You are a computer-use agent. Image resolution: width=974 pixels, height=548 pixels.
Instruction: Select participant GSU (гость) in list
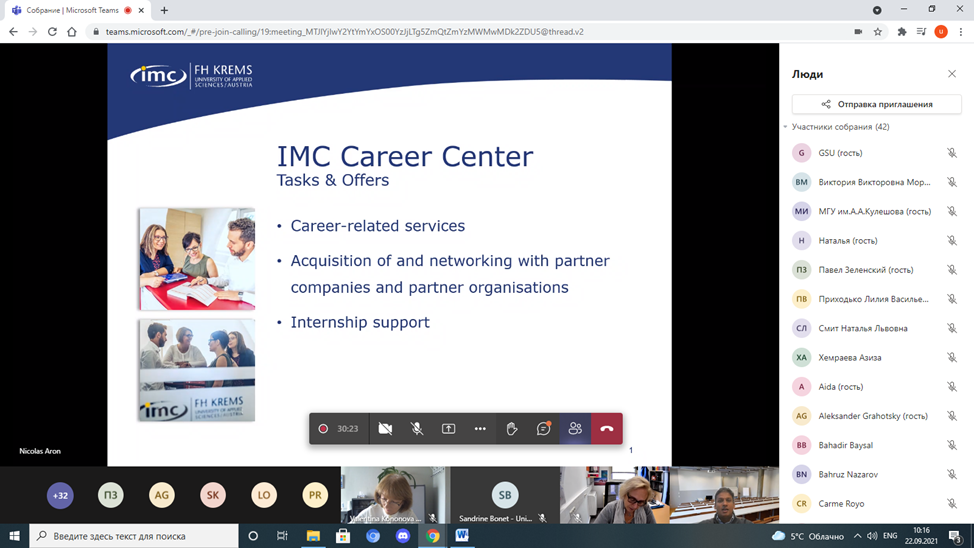pos(876,153)
